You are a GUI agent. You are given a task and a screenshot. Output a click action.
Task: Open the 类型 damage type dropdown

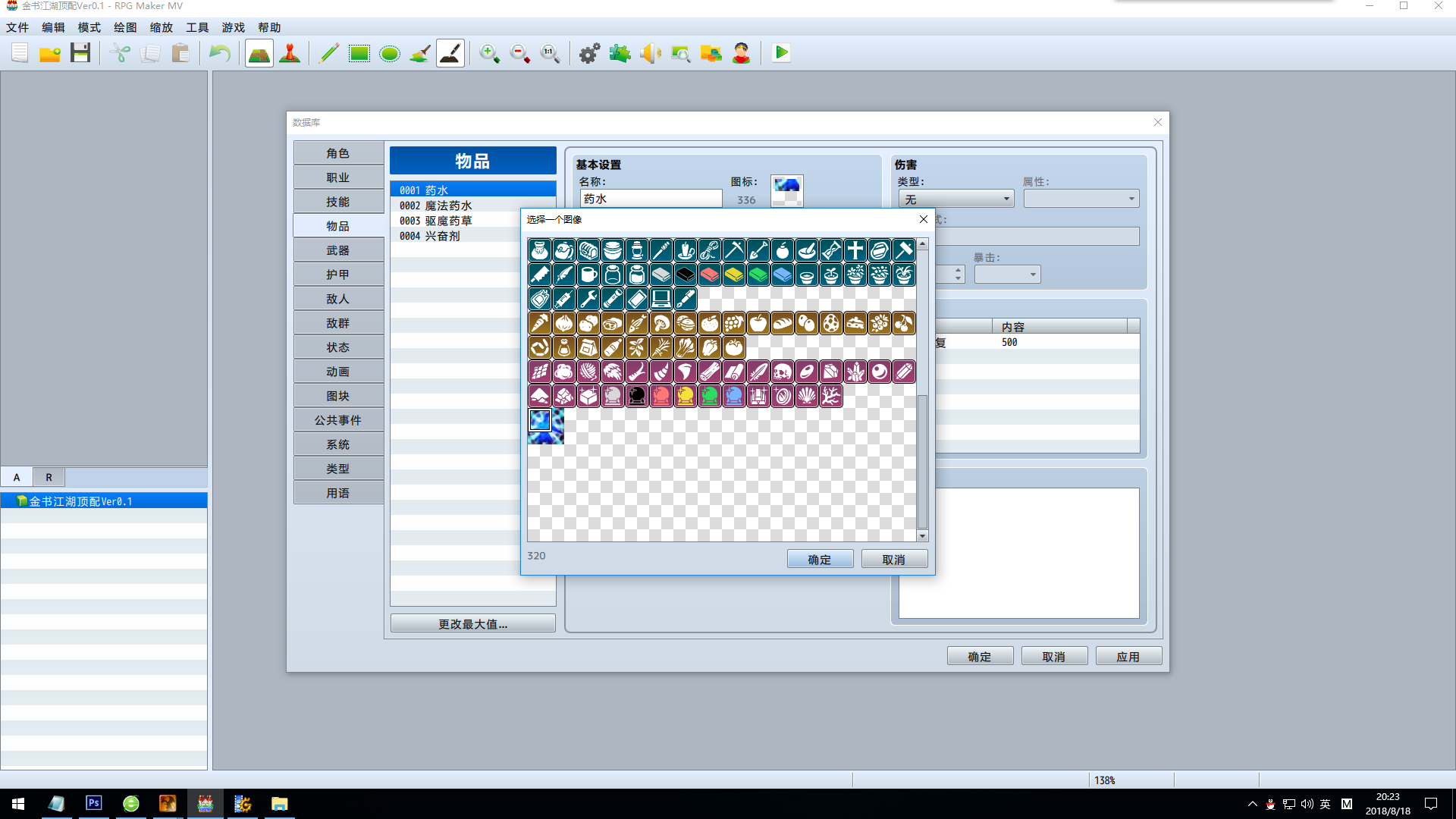coord(956,199)
